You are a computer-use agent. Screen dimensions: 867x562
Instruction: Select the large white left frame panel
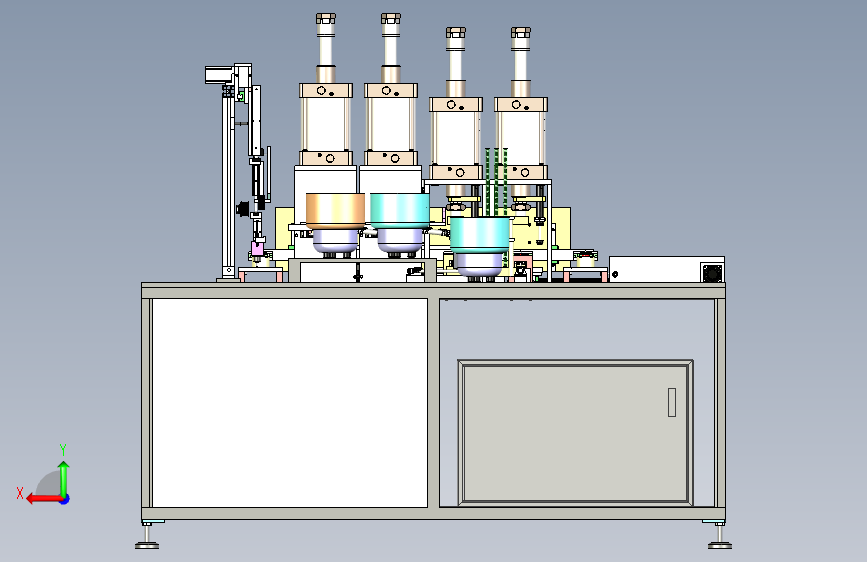(290, 403)
